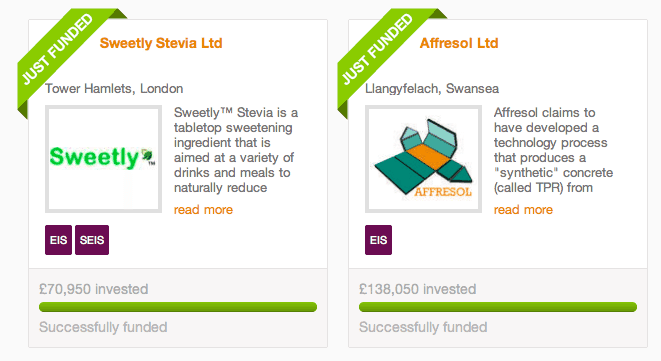Click the EIS badge on Sweetly Stevia card
The image size is (661, 361).
[58, 240]
